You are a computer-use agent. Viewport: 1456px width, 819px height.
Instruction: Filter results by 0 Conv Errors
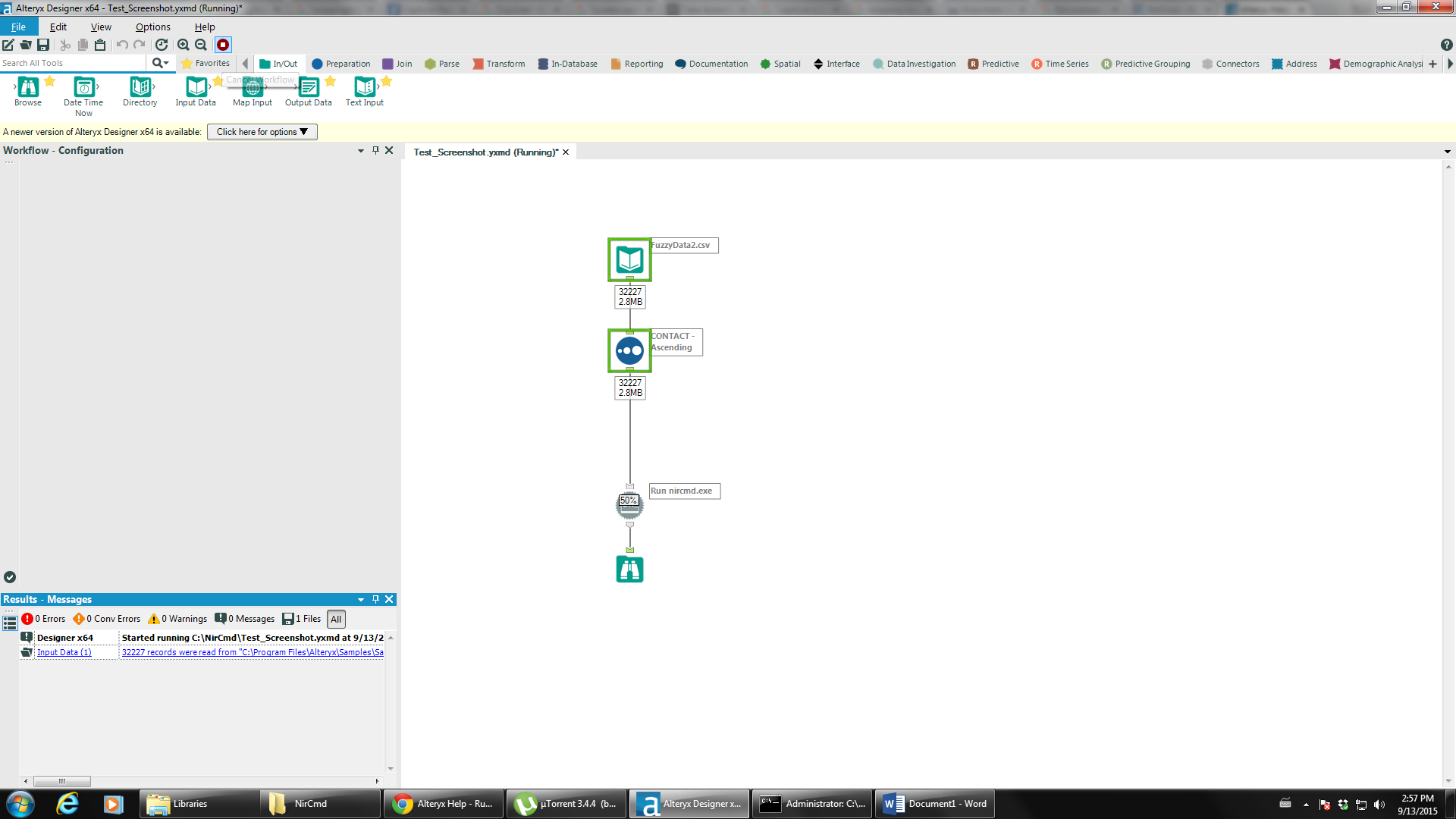107,619
